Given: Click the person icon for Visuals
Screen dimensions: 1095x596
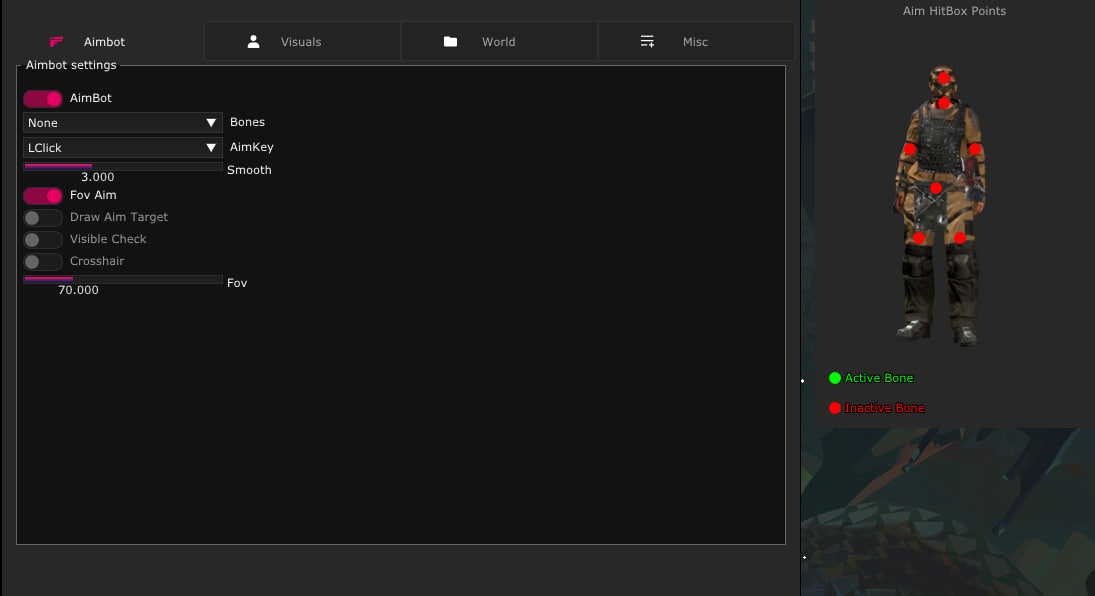Looking at the screenshot, I should point(254,42).
